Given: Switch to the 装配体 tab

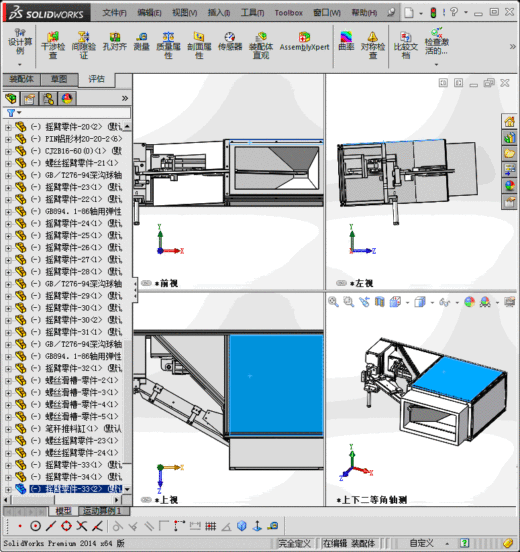Looking at the screenshot, I should (x=21, y=79).
